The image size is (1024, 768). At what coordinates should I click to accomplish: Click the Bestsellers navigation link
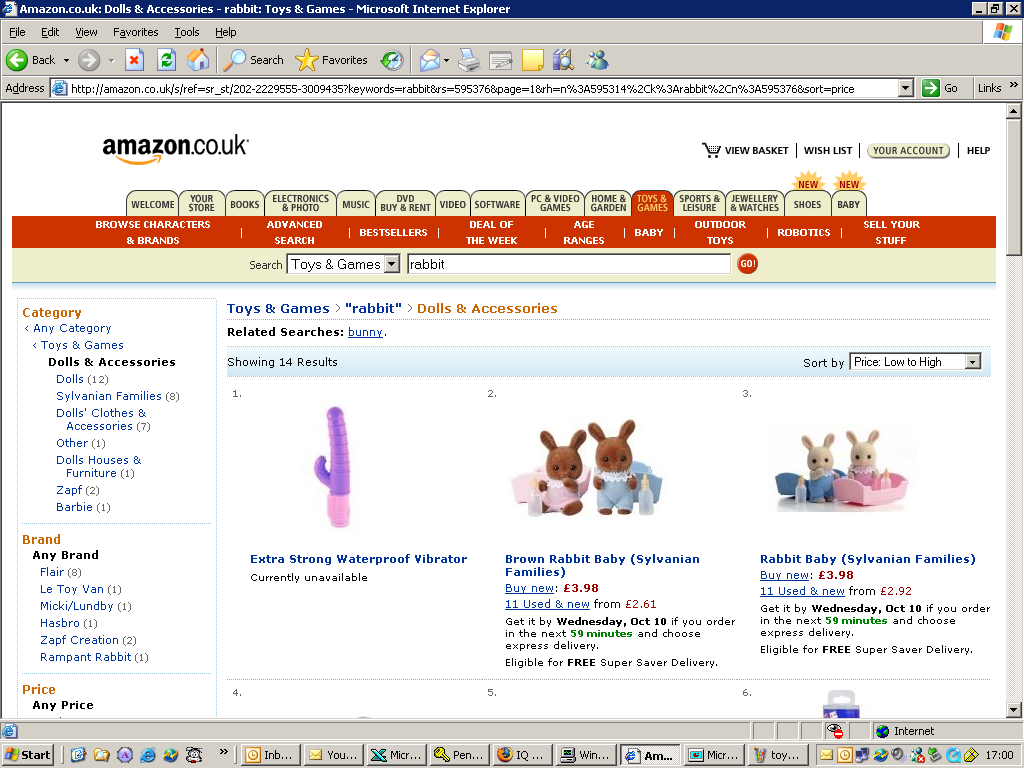pos(393,232)
